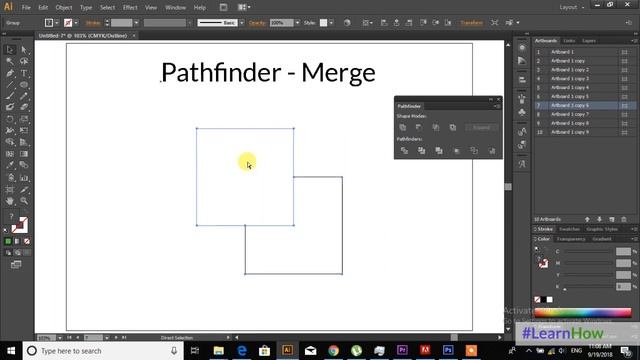The width and height of the screenshot is (640, 360).
Task: Apply the Minus Back pathfinder
Action: pyautogui.click(x=492, y=151)
